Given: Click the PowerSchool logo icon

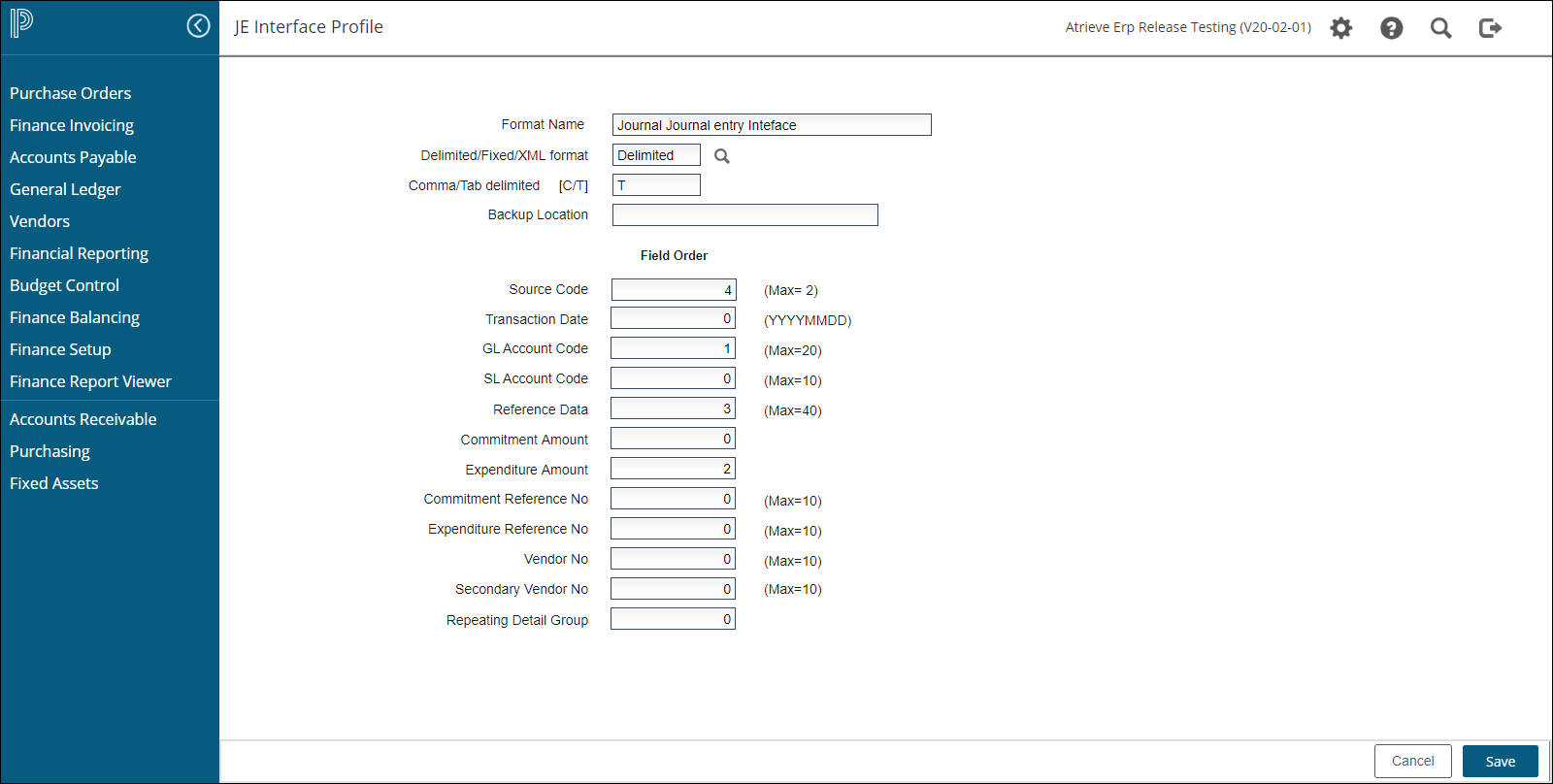Looking at the screenshot, I should pyautogui.click(x=21, y=23).
